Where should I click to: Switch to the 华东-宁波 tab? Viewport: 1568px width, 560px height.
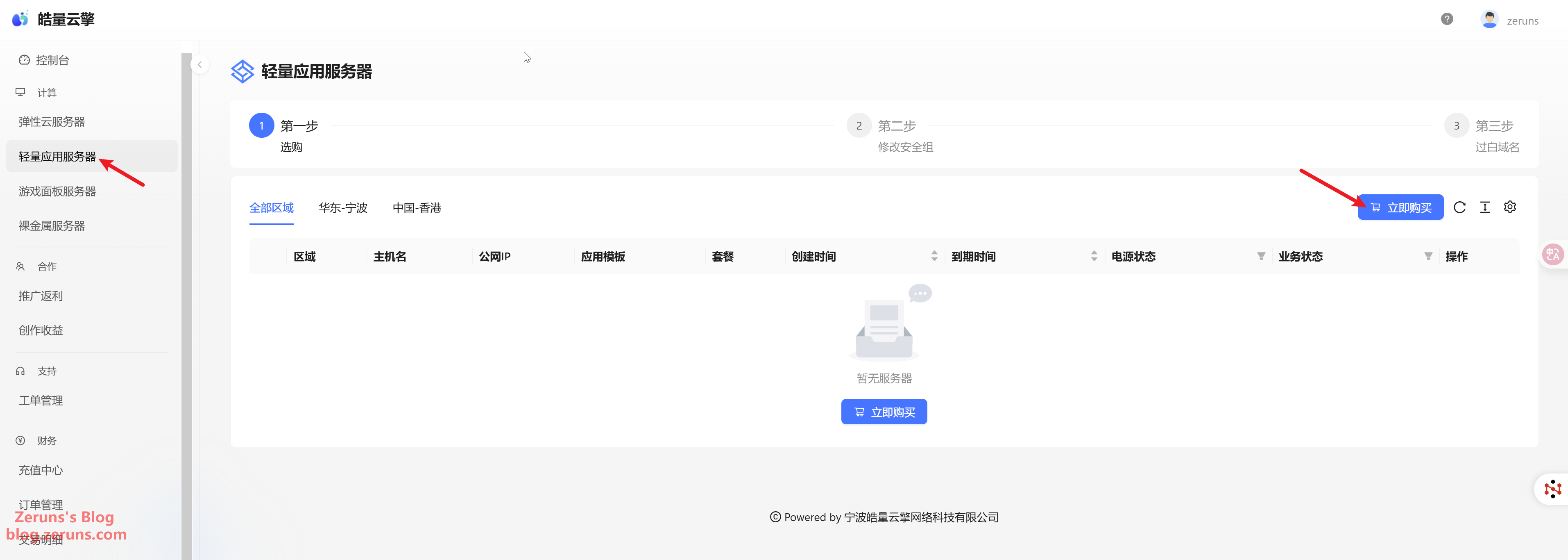point(343,208)
